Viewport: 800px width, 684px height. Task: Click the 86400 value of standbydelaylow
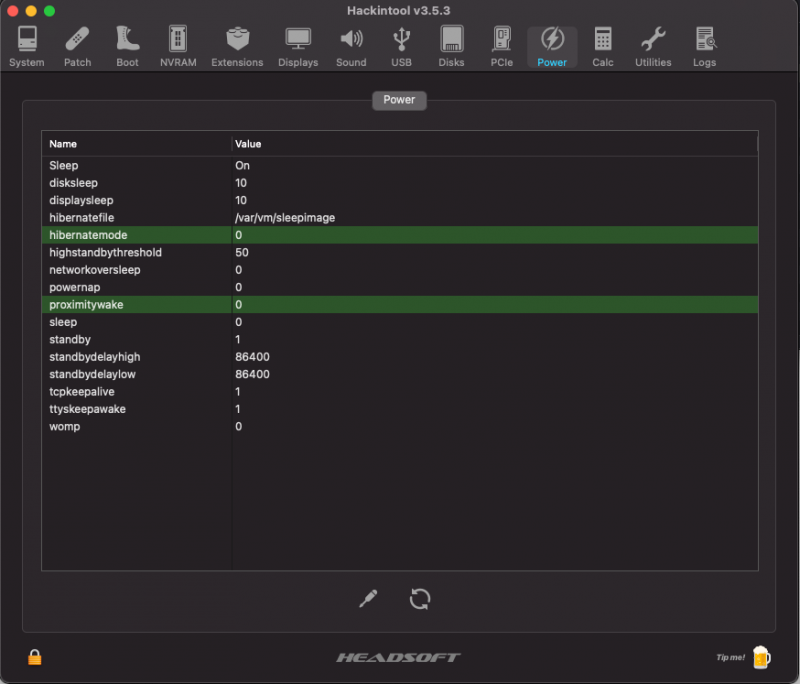252,374
